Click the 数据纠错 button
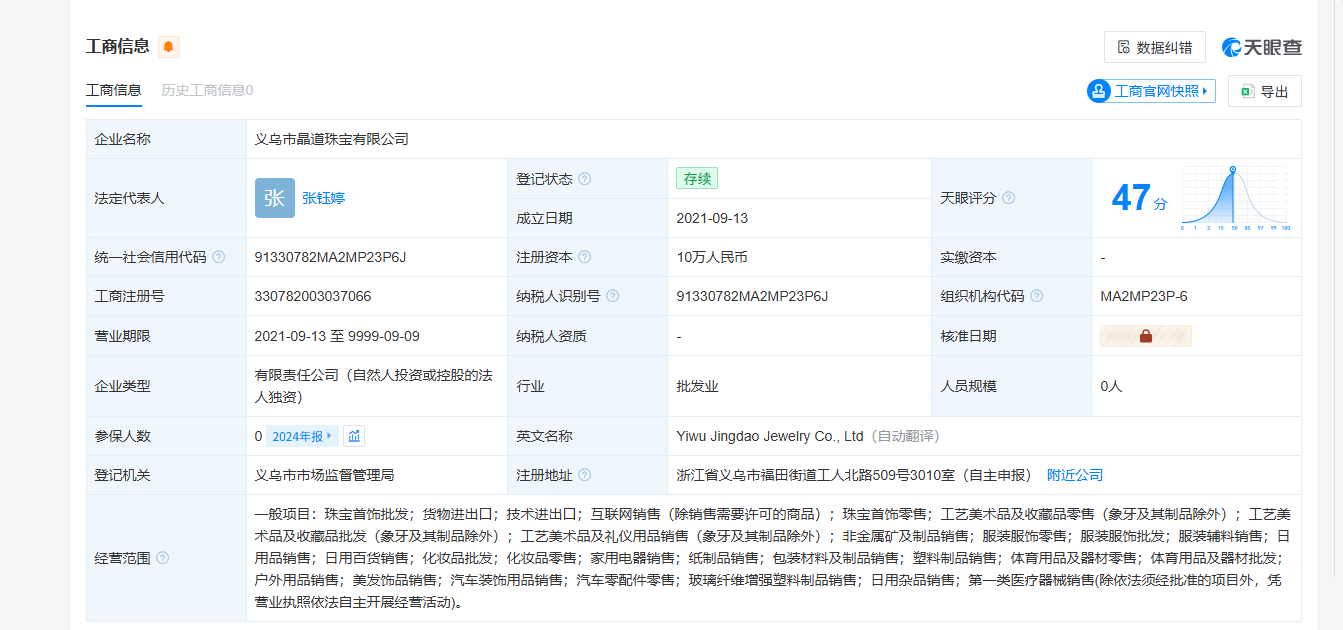The width and height of the screenshot is (1343, 630). point(1155,47)
